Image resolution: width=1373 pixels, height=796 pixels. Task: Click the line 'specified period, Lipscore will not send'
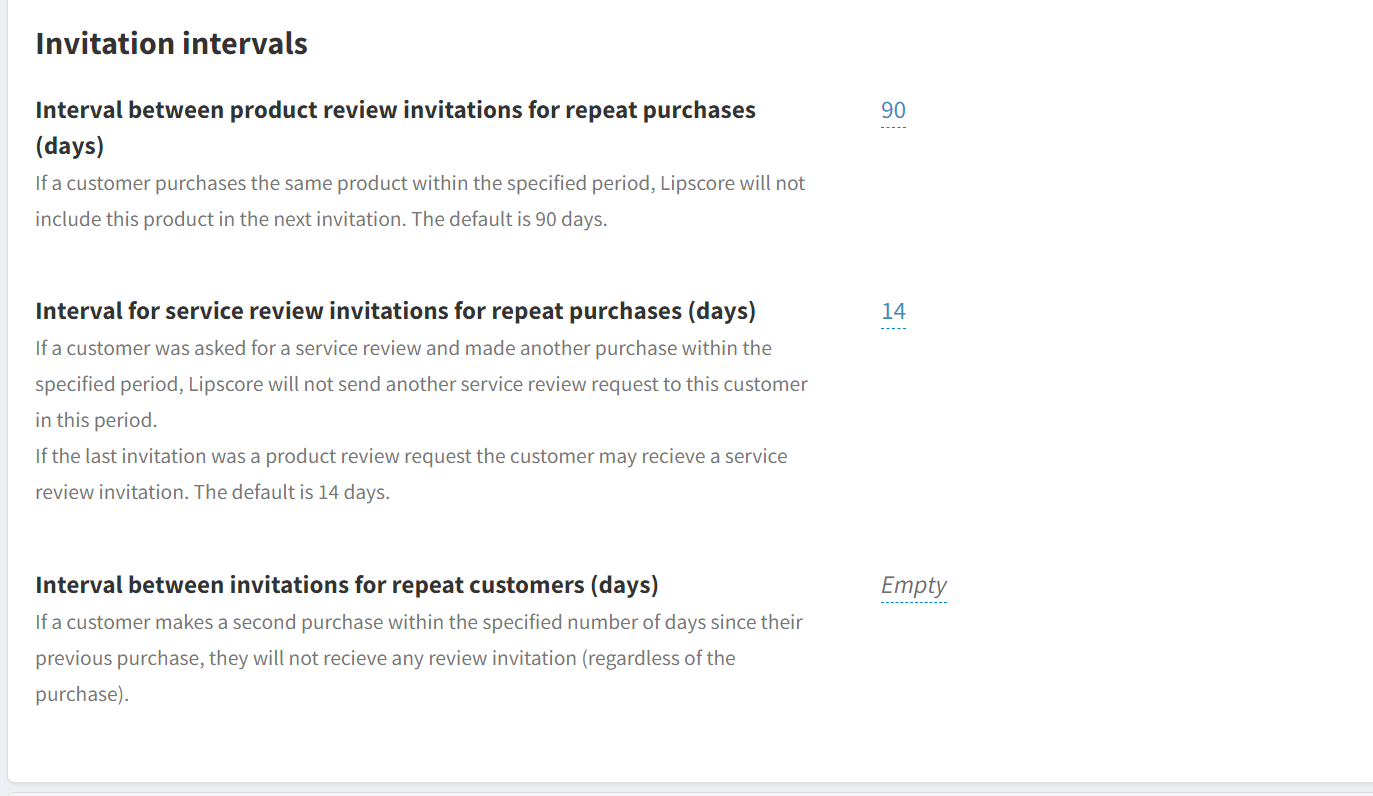pyautogui.click(x=421, y=385)
